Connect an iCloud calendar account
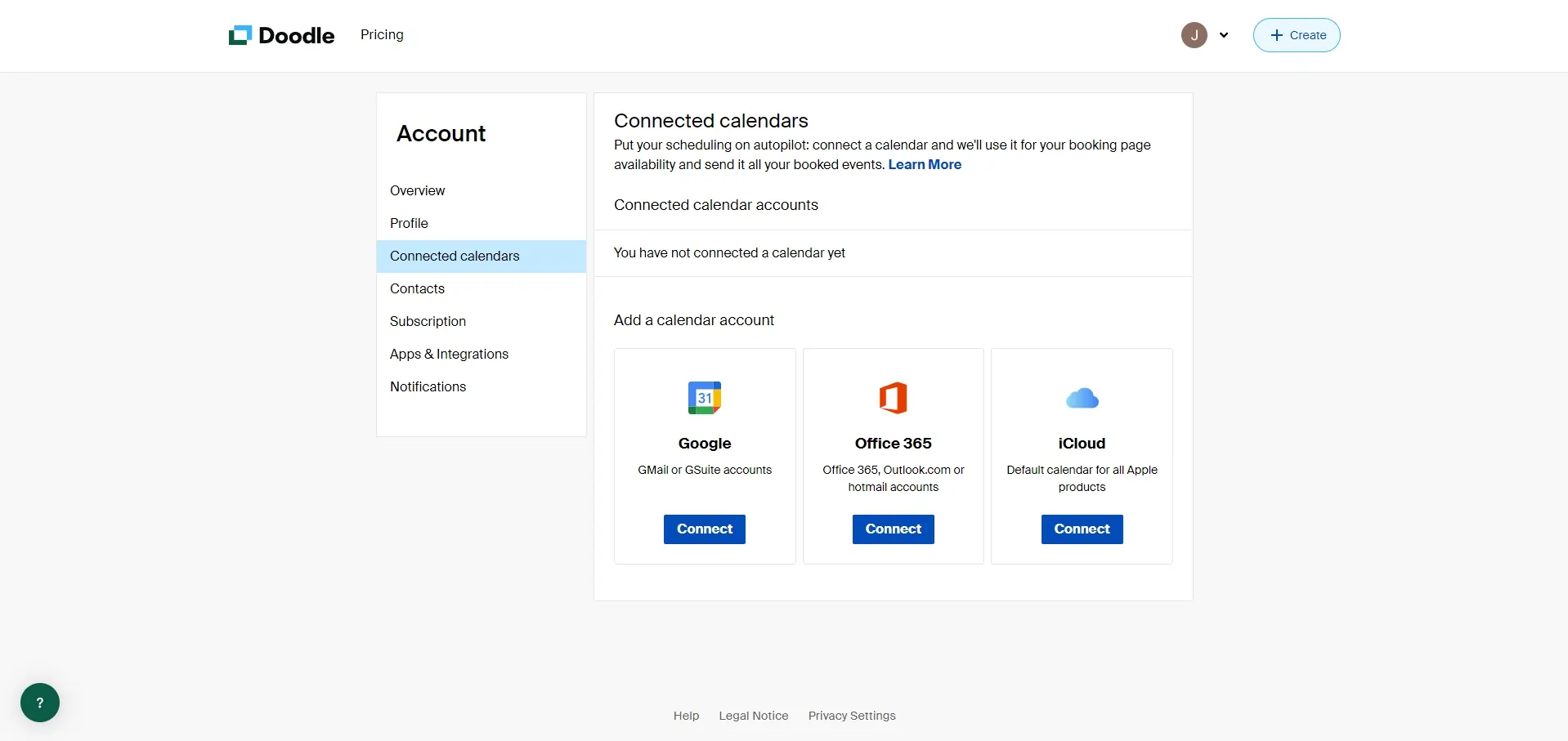Screen dimensions: 1568x741 pos(1082,529)
